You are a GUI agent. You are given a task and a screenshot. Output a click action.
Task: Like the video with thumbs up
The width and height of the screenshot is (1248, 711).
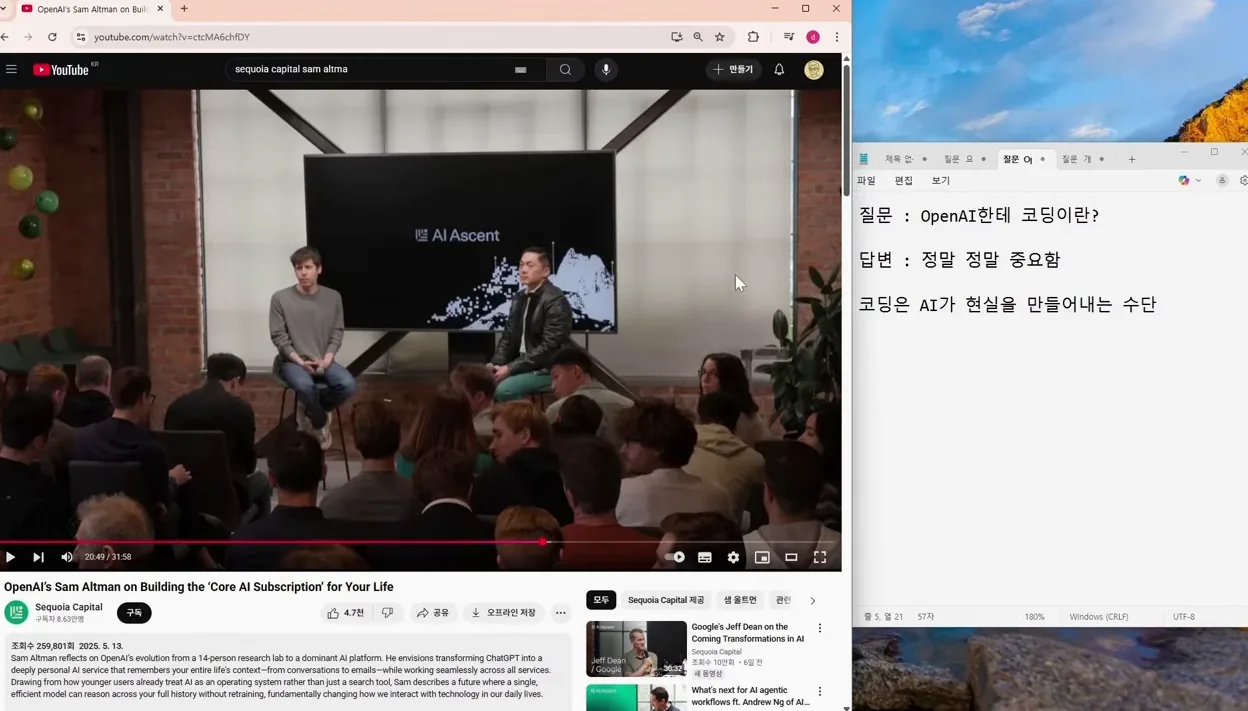pyautogui.click(x=346, y=612)
